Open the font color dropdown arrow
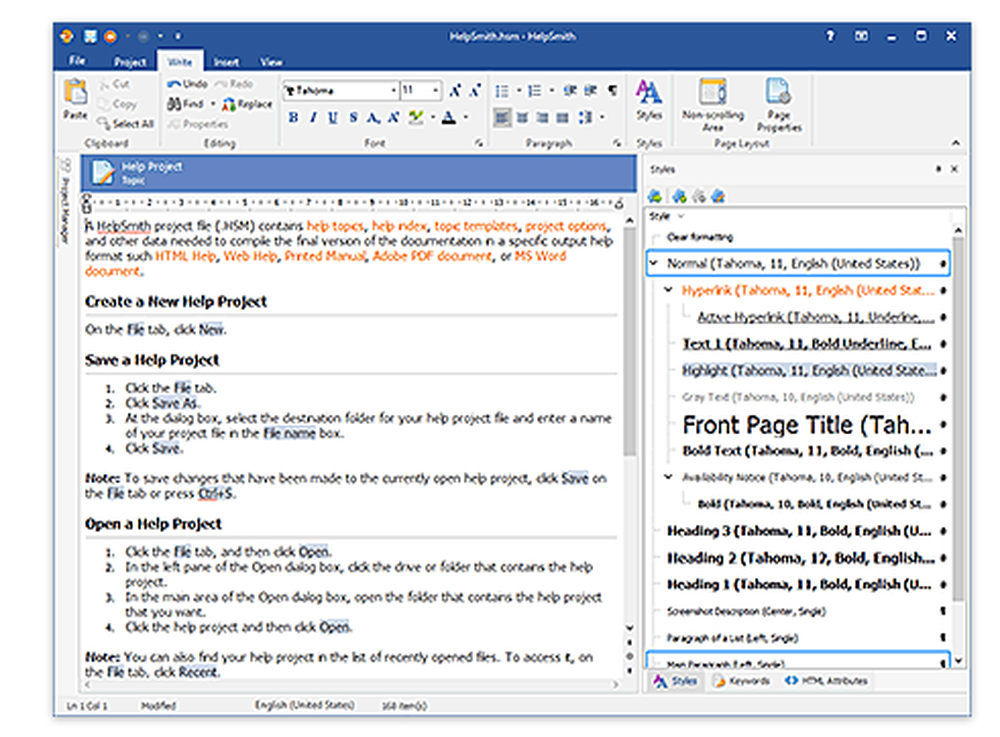The image size is (1000, 737). click(x=466, y=117)
